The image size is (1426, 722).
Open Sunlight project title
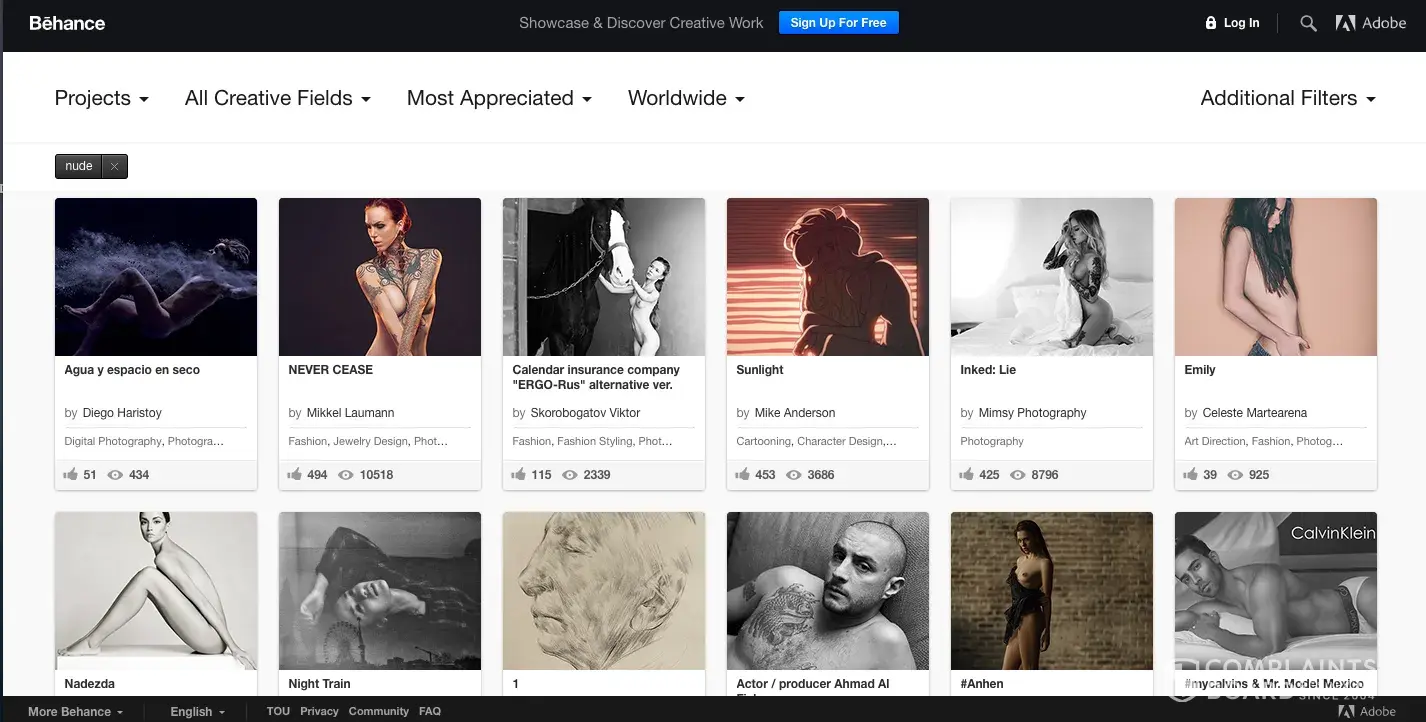[760, 370]
